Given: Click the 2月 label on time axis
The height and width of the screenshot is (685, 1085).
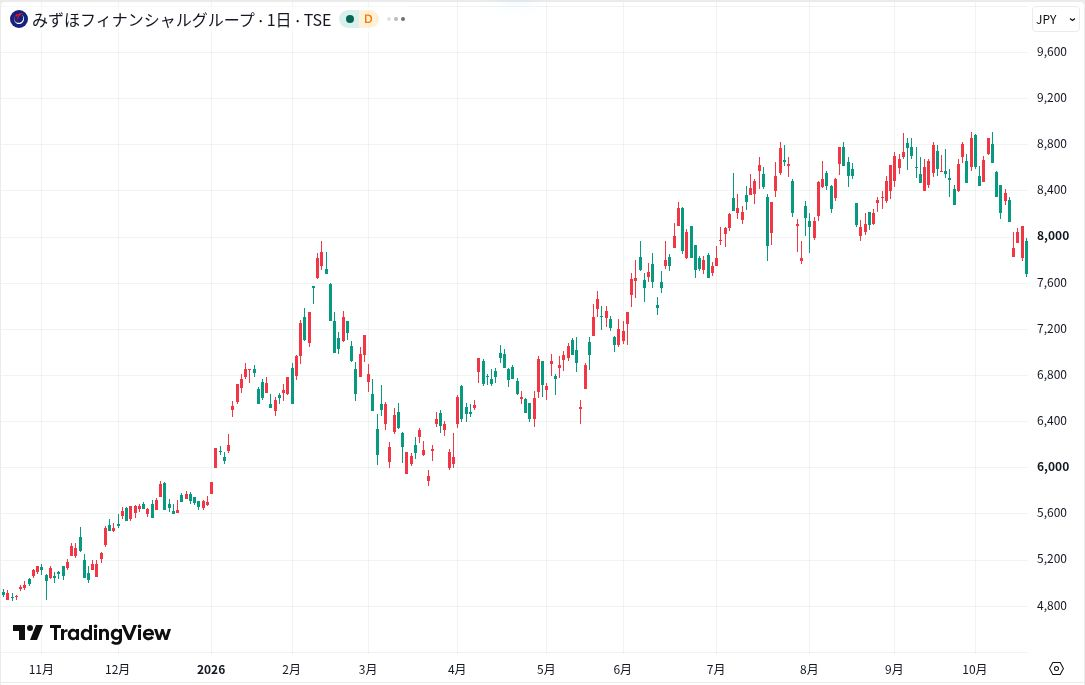Looking at the screenshot, I should 291,670.
